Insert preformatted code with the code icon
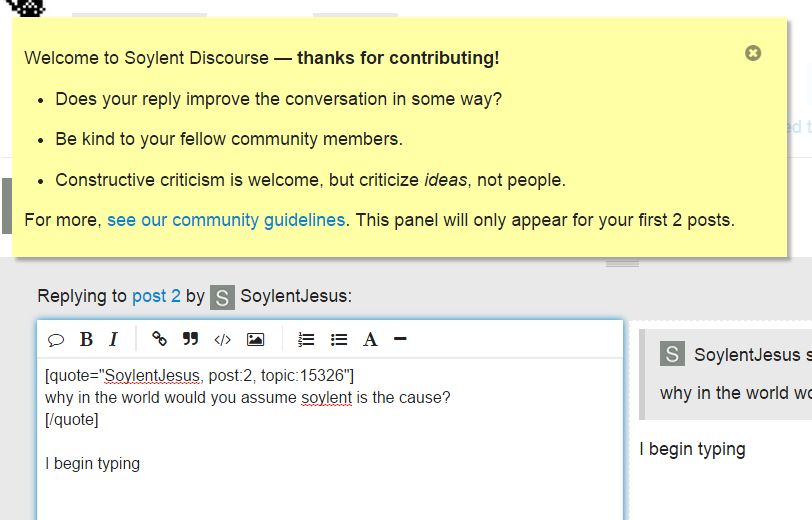 (x=222, y=340)
